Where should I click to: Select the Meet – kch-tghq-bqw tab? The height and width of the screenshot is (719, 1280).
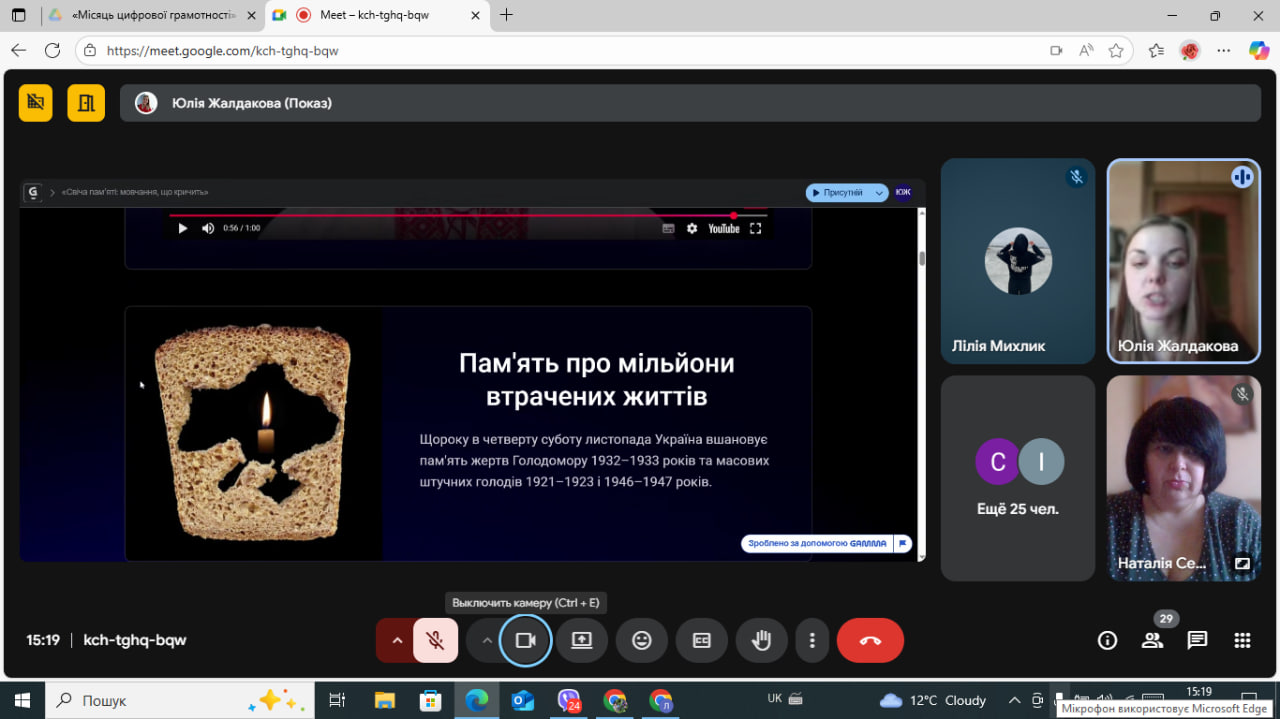tap(380, 15)
